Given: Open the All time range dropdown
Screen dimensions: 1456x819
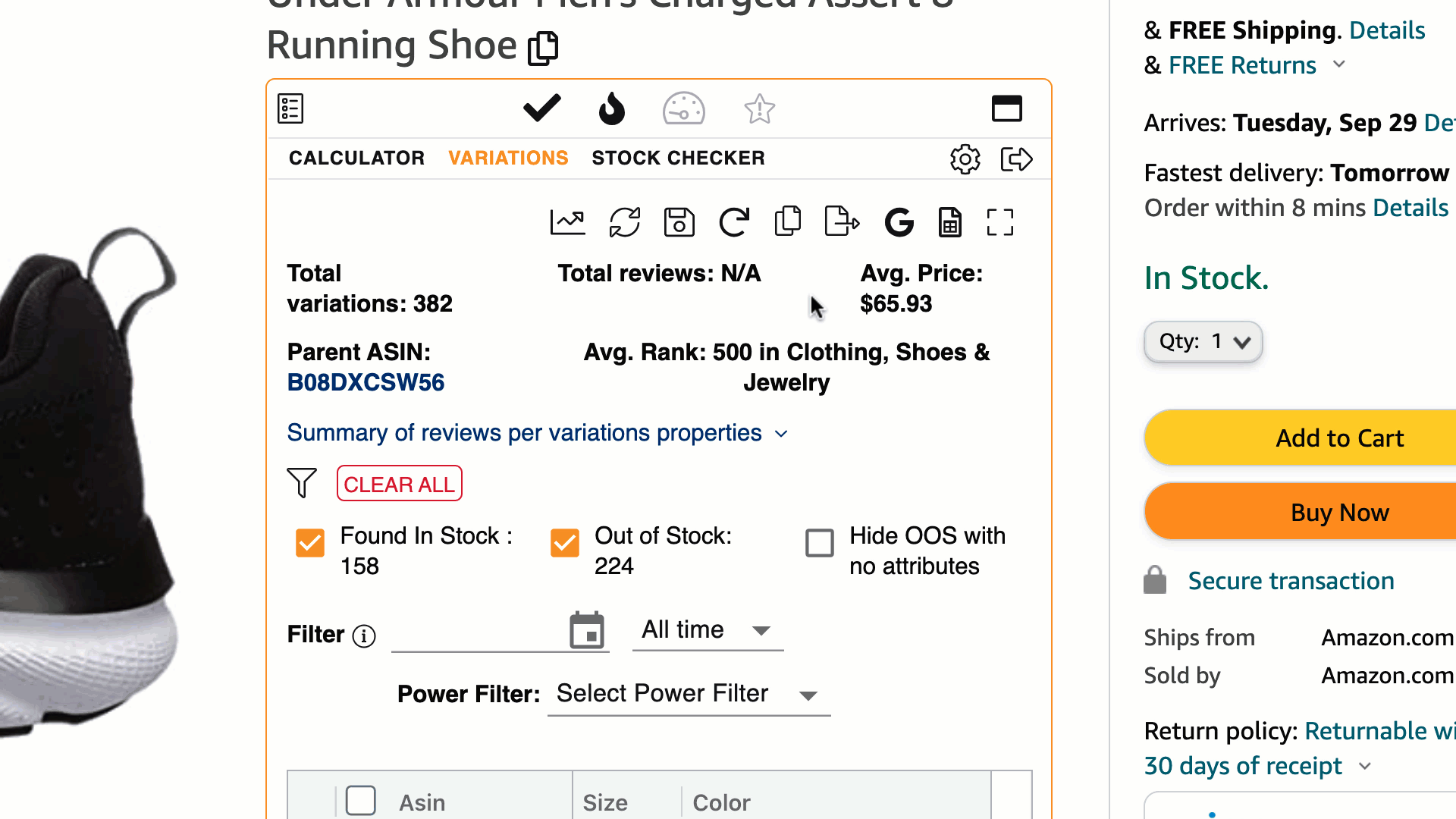Looking at the screenshot, I should pos(708,630).
